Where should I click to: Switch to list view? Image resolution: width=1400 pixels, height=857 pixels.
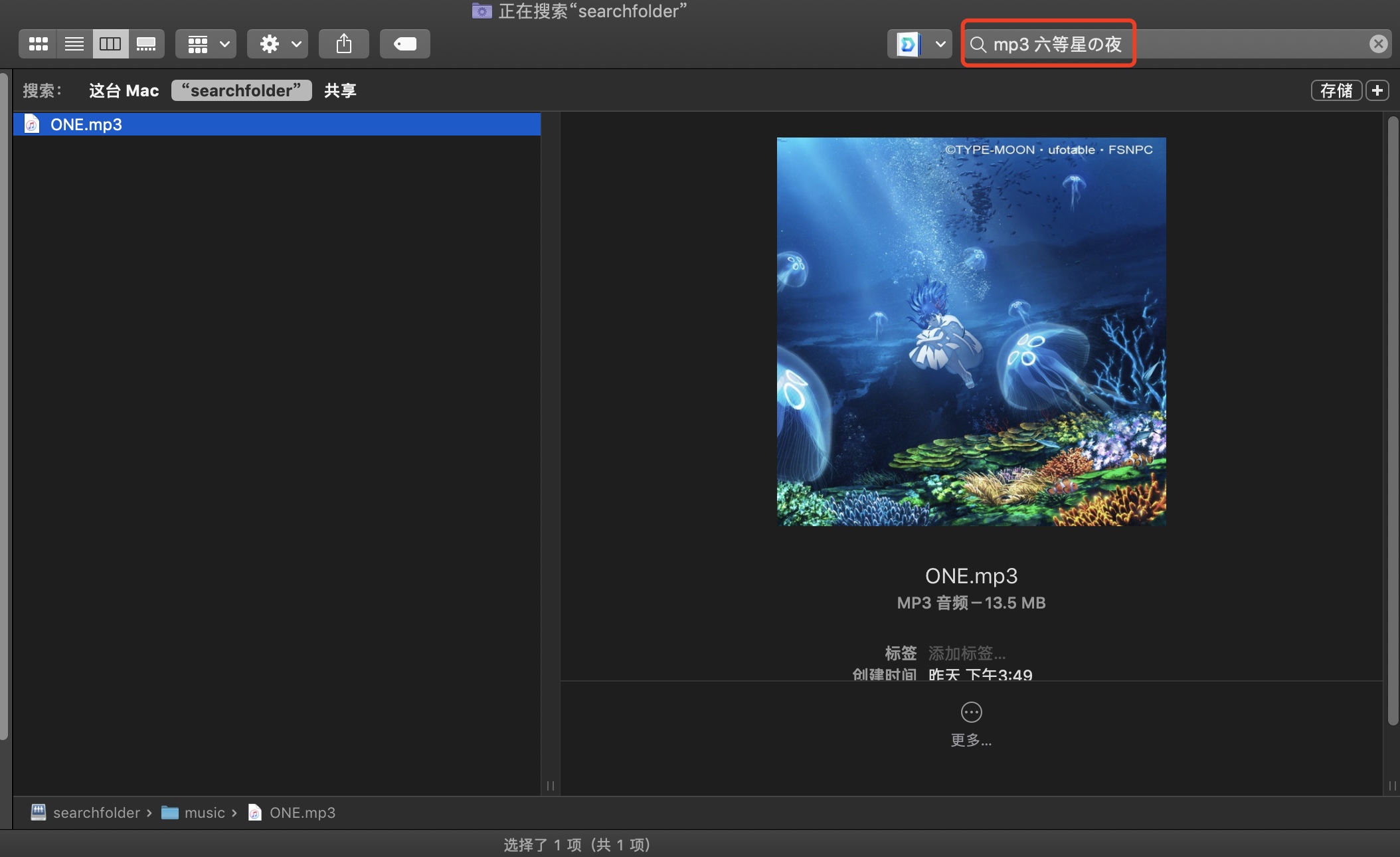click(x=74, y=44)
